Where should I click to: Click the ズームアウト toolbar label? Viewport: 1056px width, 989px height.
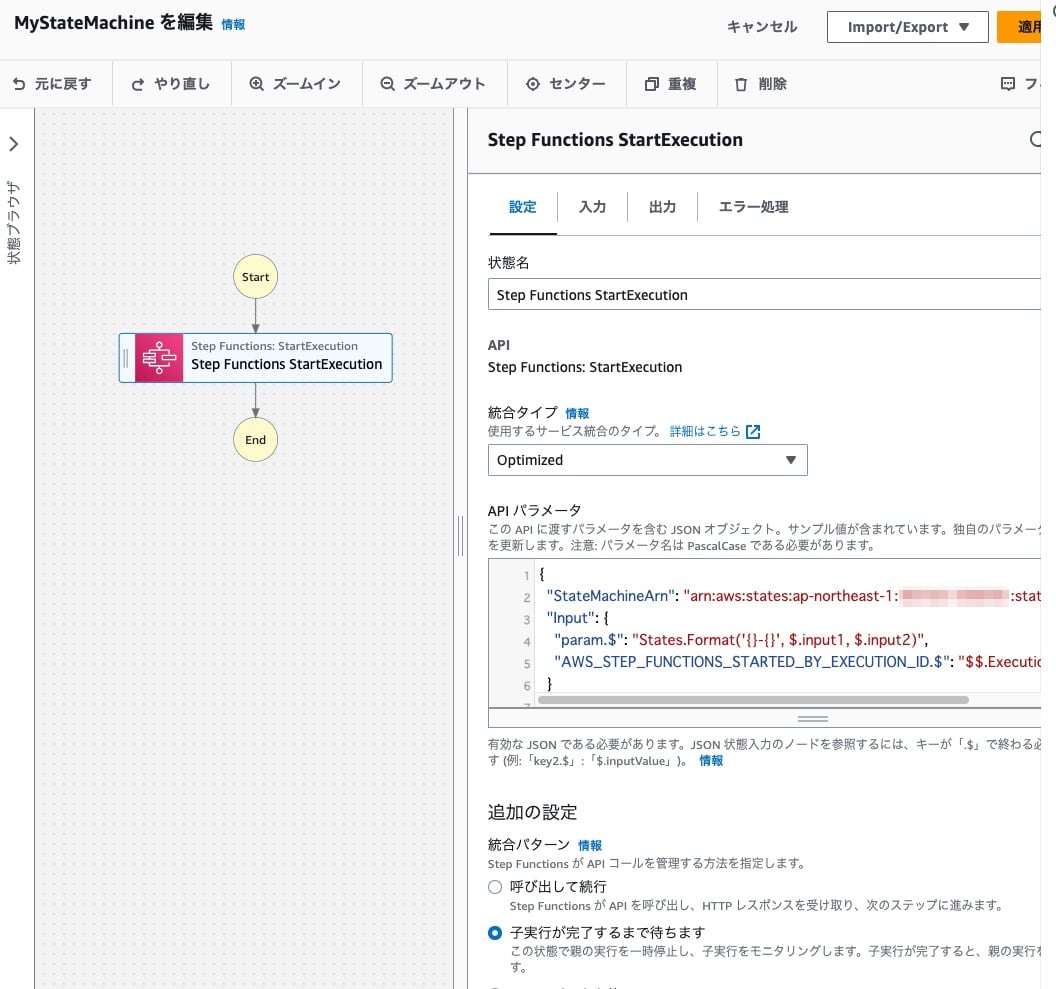point(444,84)
